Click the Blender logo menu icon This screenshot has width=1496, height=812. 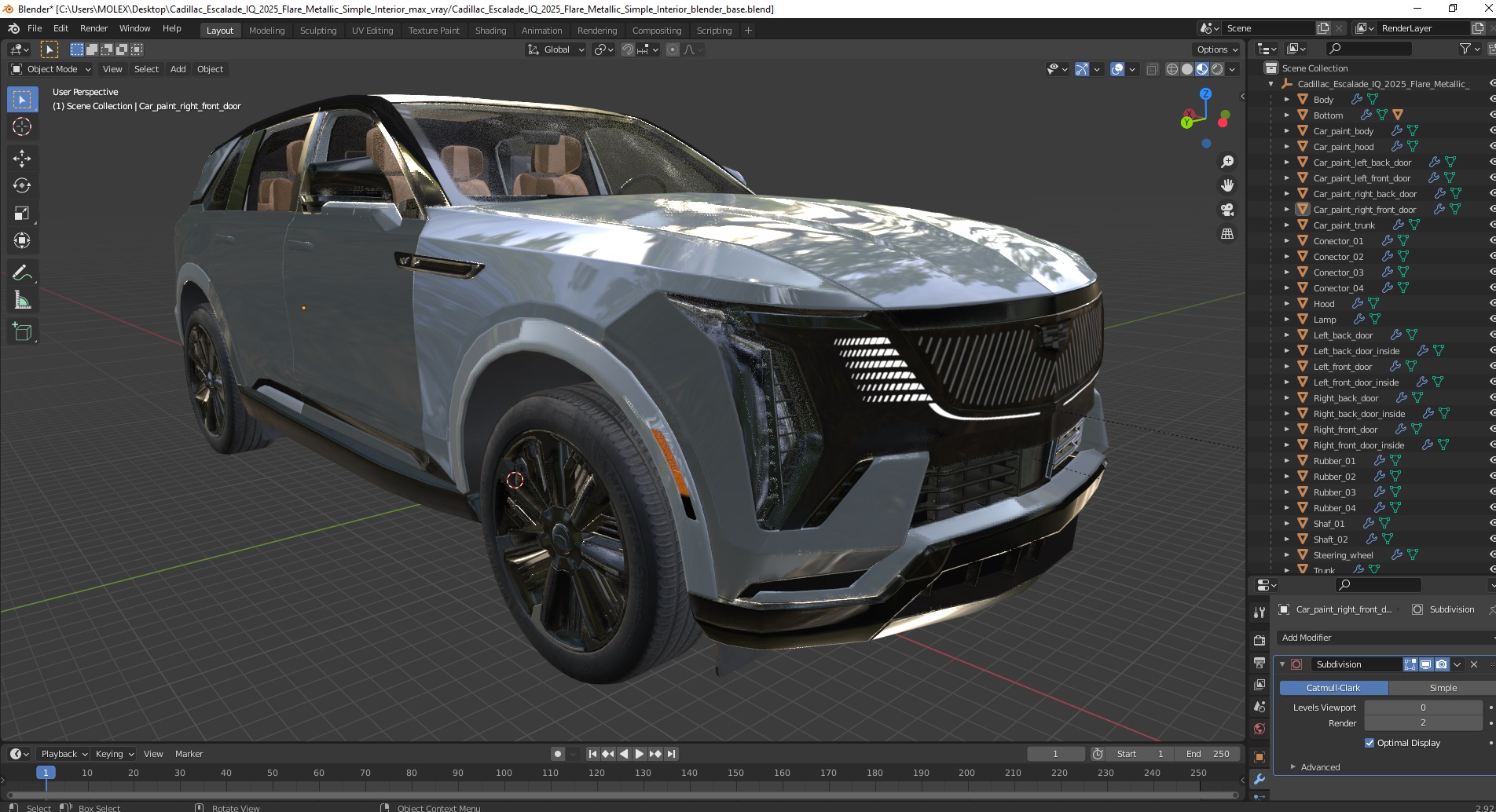(x=13, y=28)
